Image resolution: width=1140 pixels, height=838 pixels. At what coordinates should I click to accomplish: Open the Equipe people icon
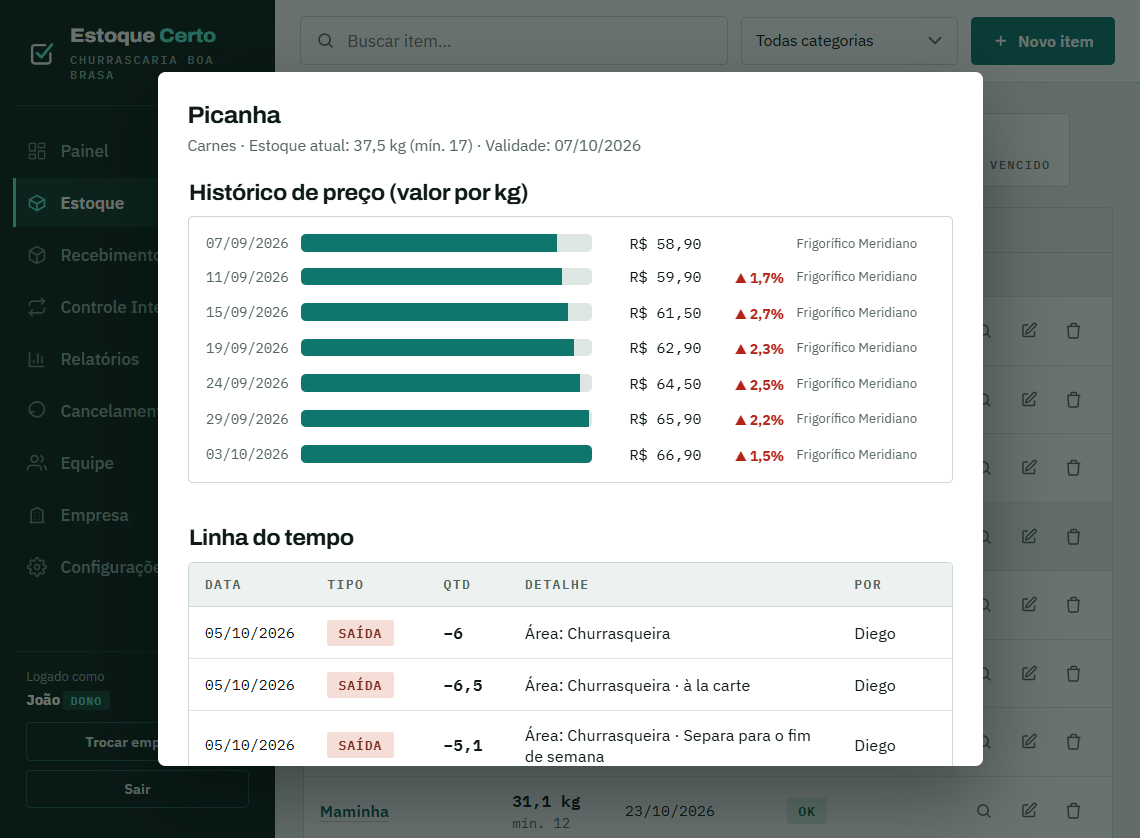coord(37,463)
